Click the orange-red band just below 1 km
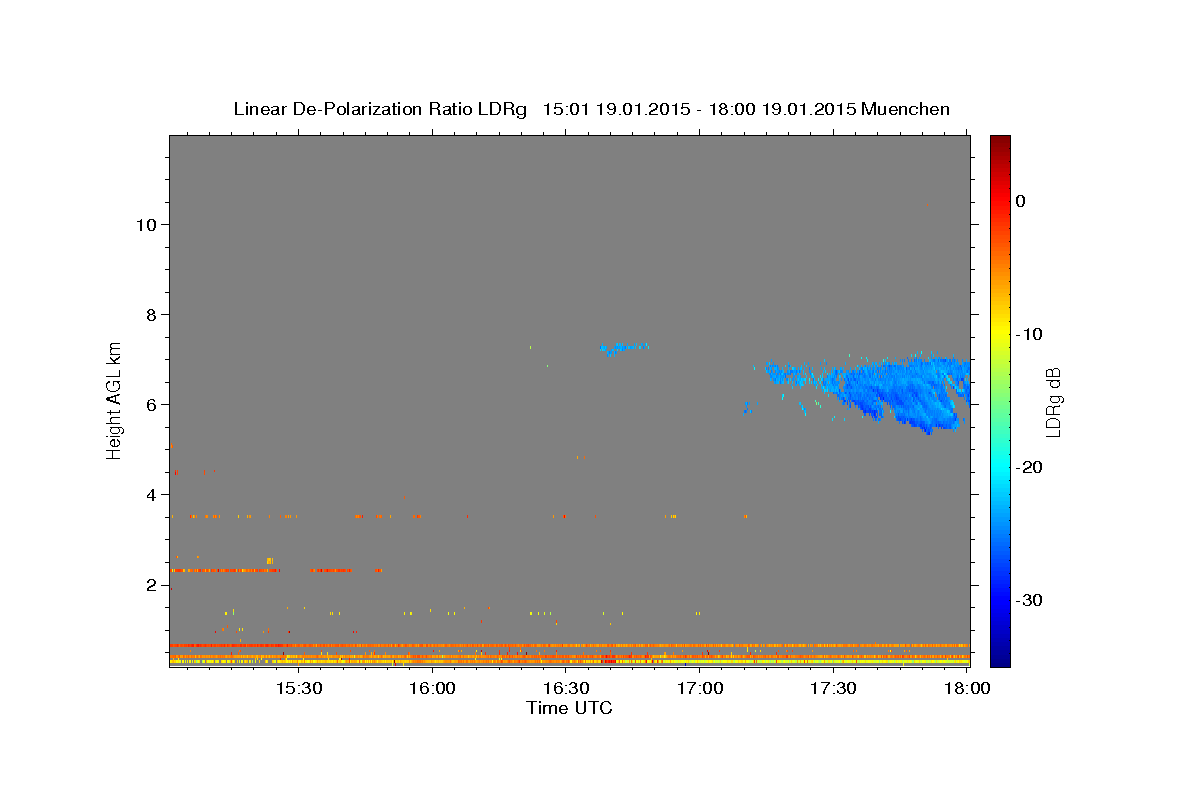 (x=569, y=646)
